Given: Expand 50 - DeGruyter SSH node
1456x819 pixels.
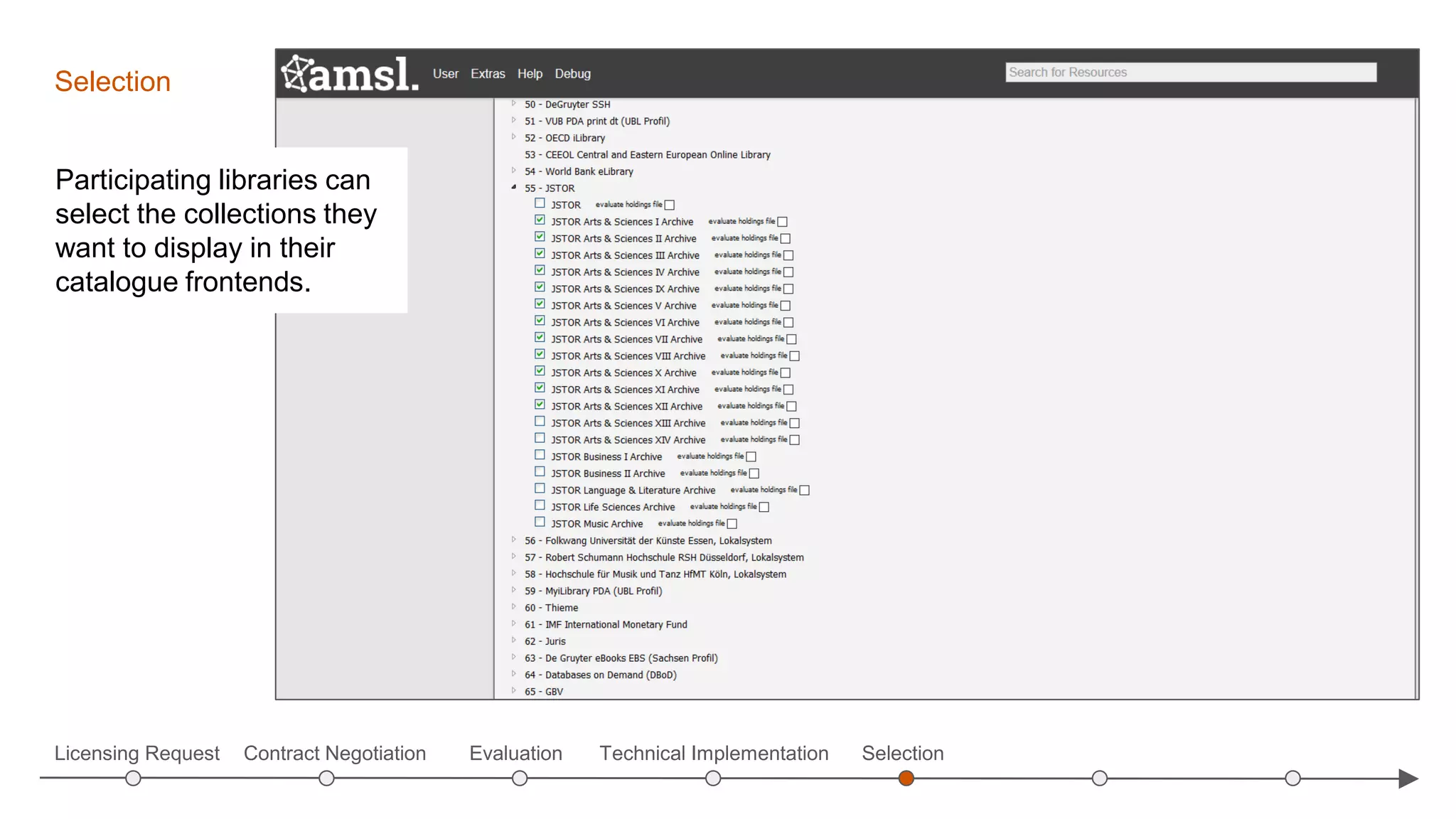Looking at the screenshot, I should (513, 104).
